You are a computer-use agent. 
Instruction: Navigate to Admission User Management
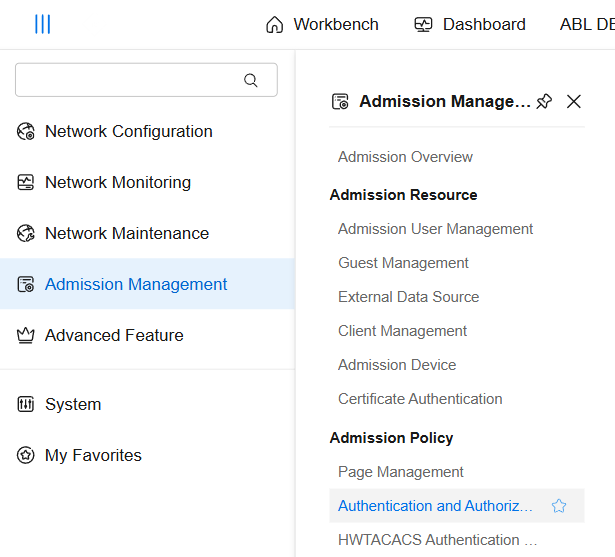[435, 229]
